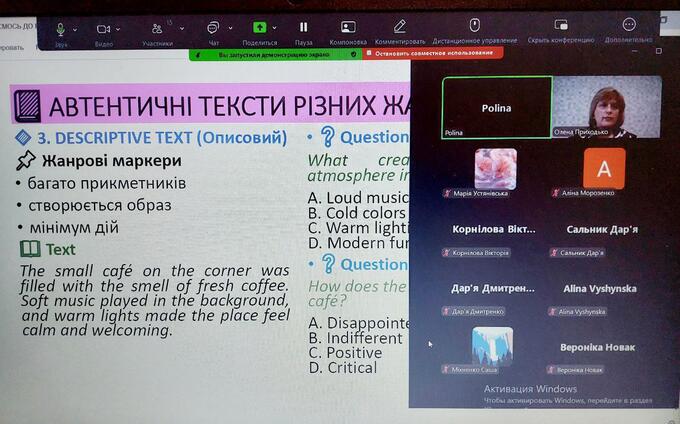680x424 pixels.
Task: Click Аліна Морозенко's orange avatar tile
Action: pyautogui.click(x=603, y=168)
